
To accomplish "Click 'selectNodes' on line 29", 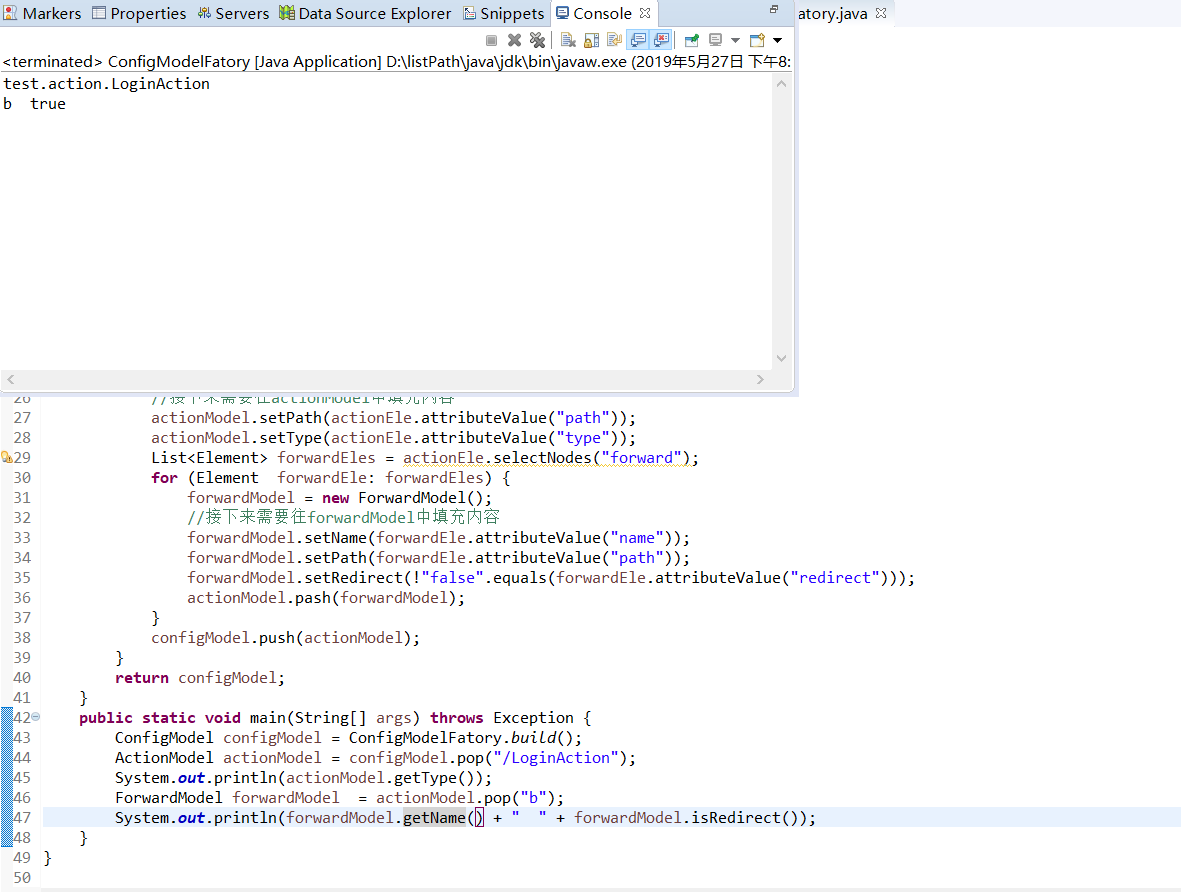I will [542, 457].
